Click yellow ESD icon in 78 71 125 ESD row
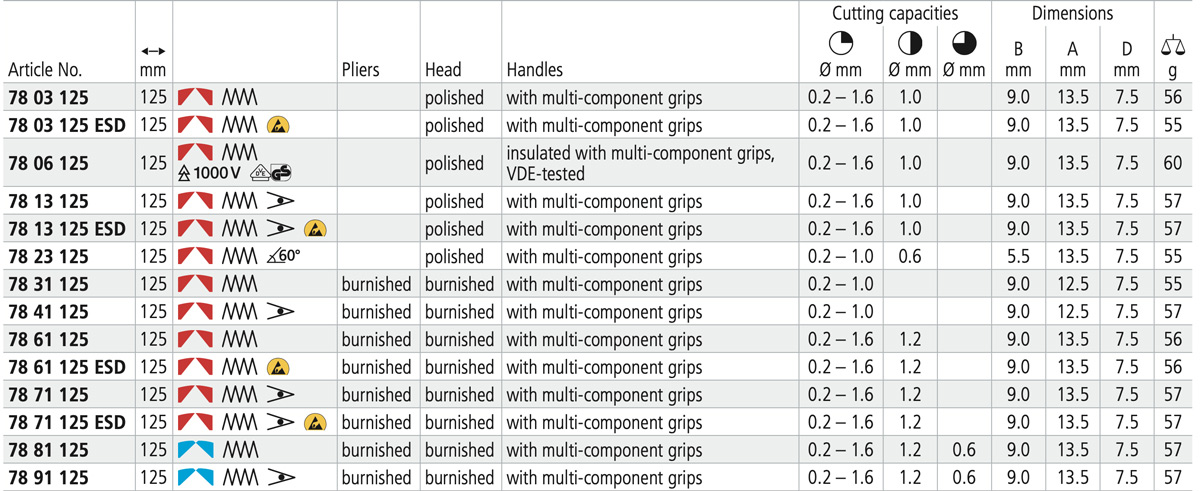 [x=314, y=422]
